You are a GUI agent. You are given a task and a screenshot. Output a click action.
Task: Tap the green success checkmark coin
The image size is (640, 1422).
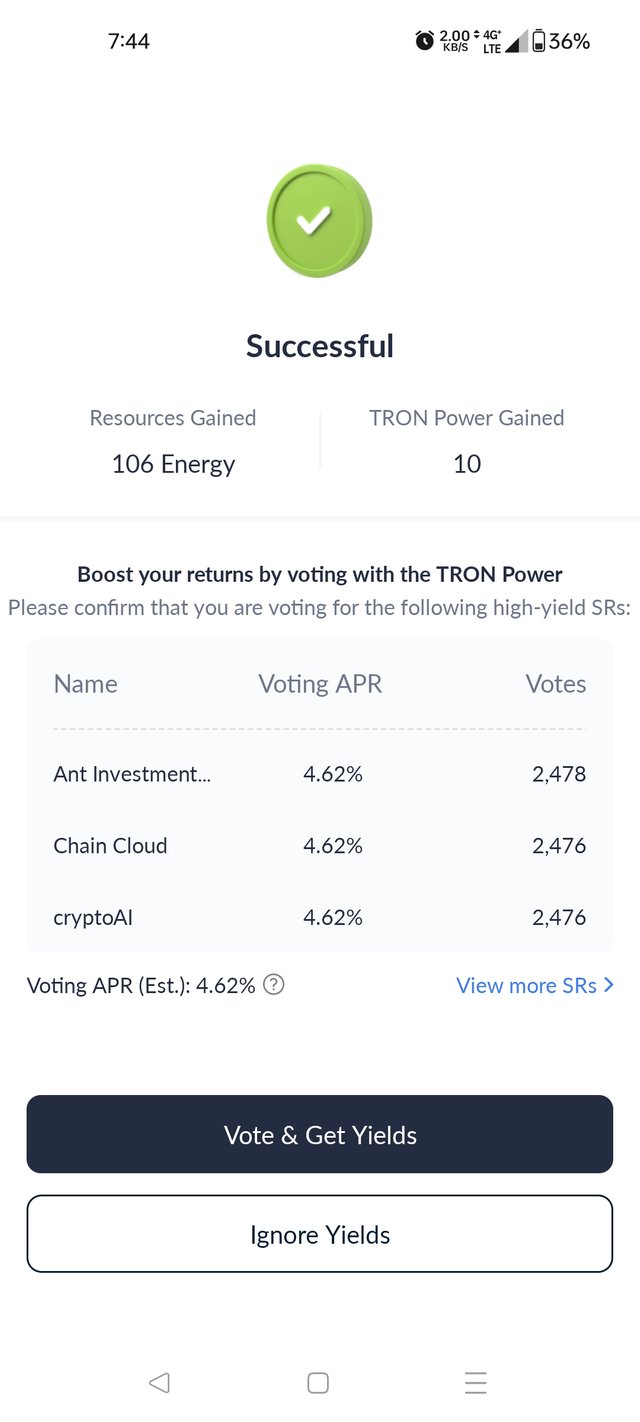pyautogui.click(x=319, y=221)
